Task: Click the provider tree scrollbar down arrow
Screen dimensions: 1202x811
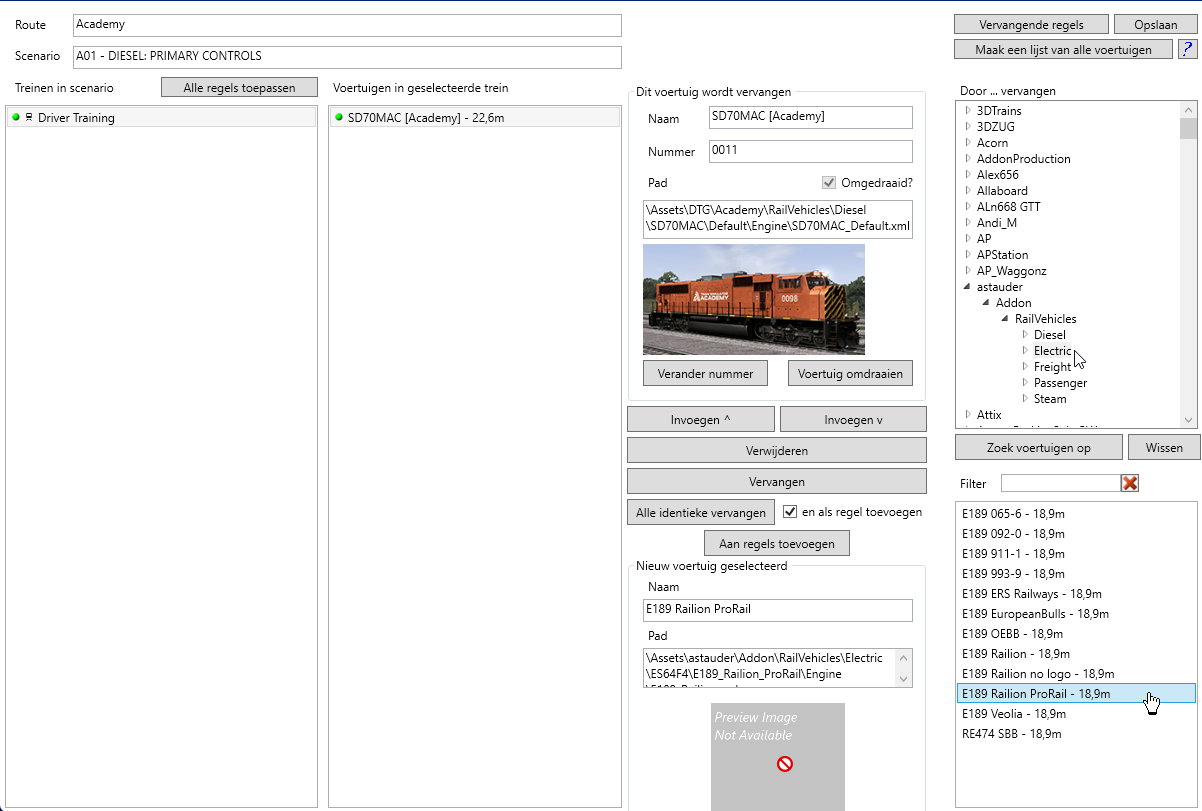Action: [1188, 421]
